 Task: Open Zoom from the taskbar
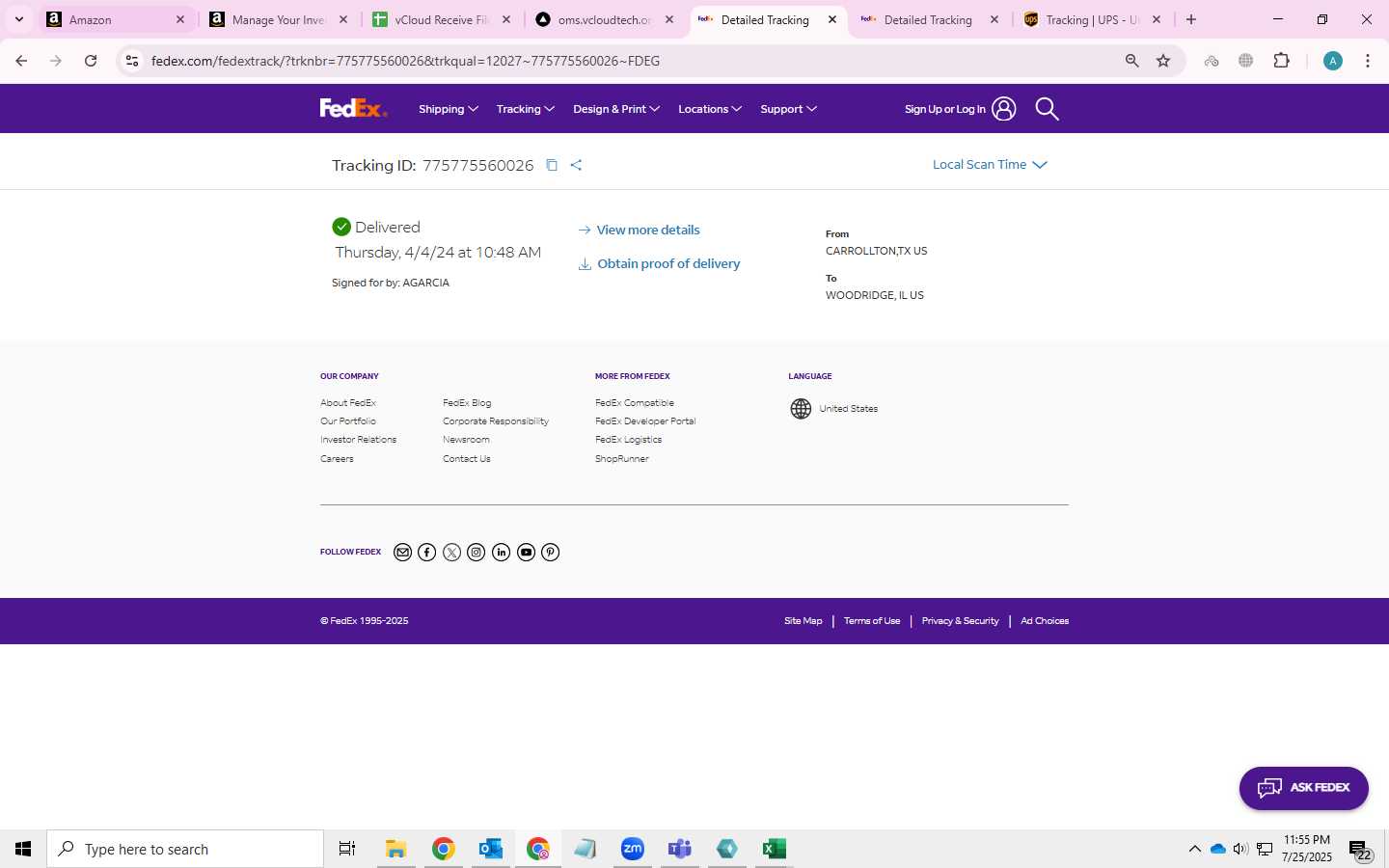point(632,849)
